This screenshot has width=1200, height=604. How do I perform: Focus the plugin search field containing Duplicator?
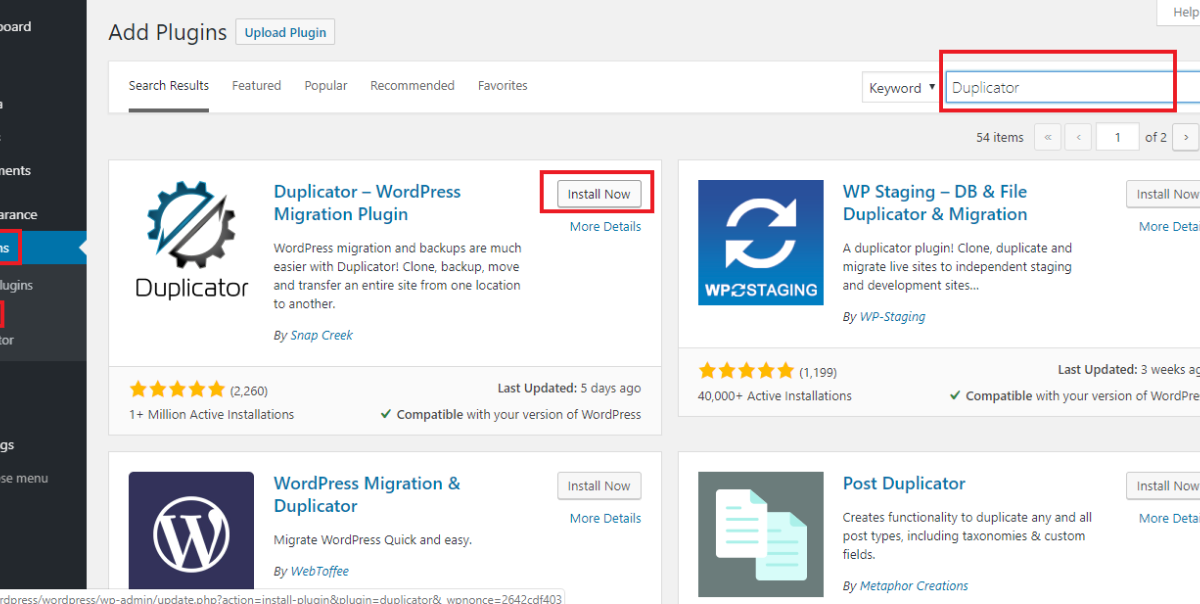1072,87
